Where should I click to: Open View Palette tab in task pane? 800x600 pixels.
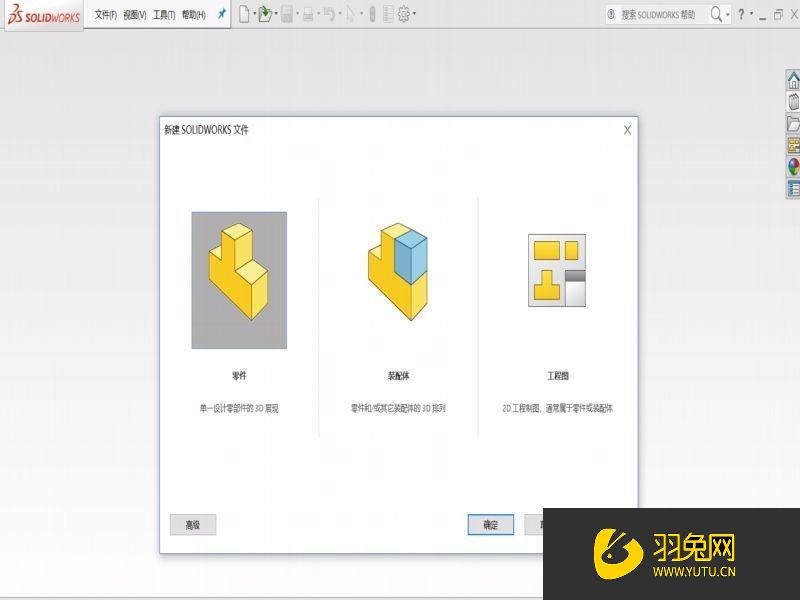tap(793, 145)
